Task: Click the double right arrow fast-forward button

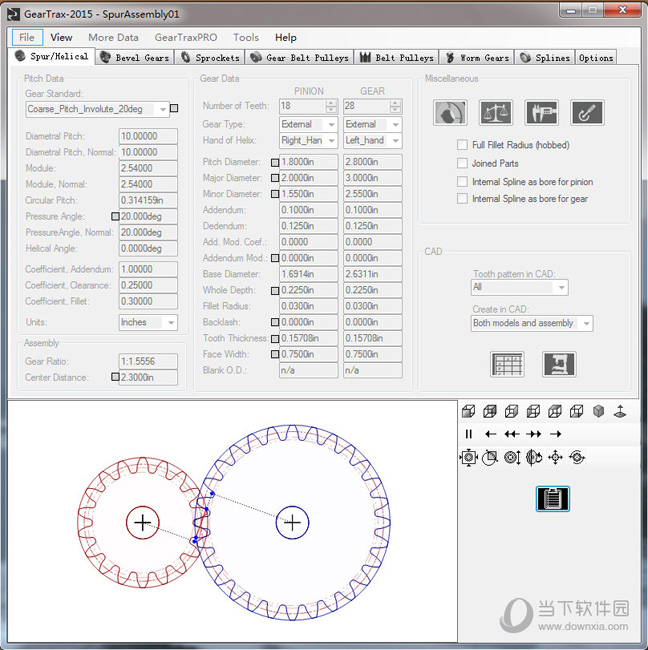Action: 534,434
